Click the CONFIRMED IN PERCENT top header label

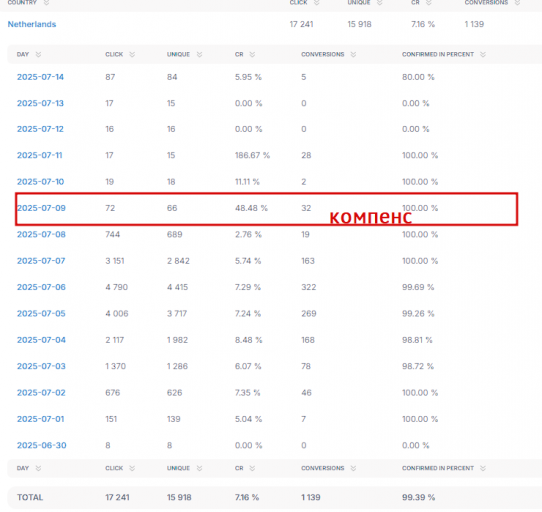(438, 55)
